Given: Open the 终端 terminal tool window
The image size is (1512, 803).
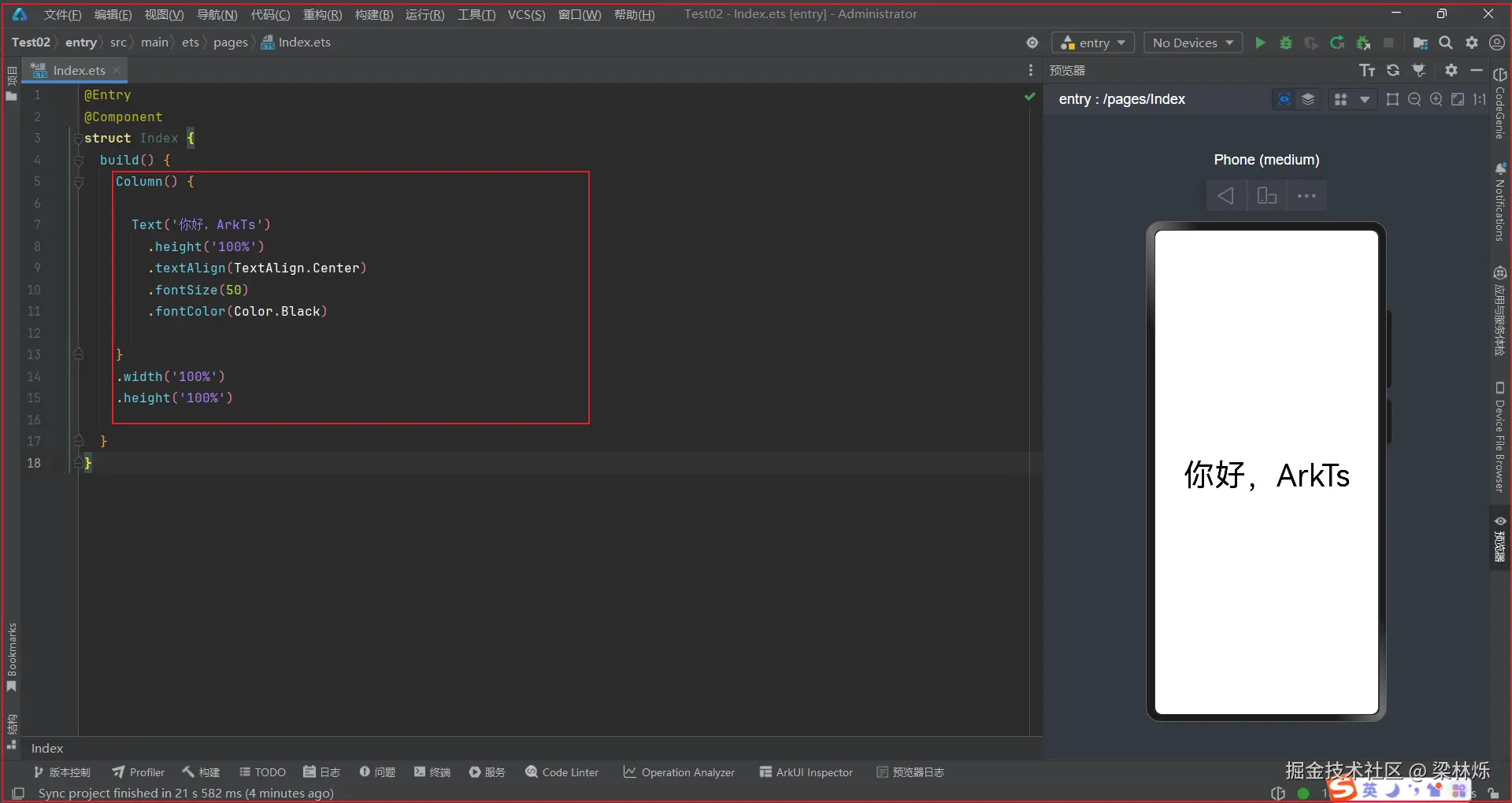Looking at the screenshot, I should point(432,772).
